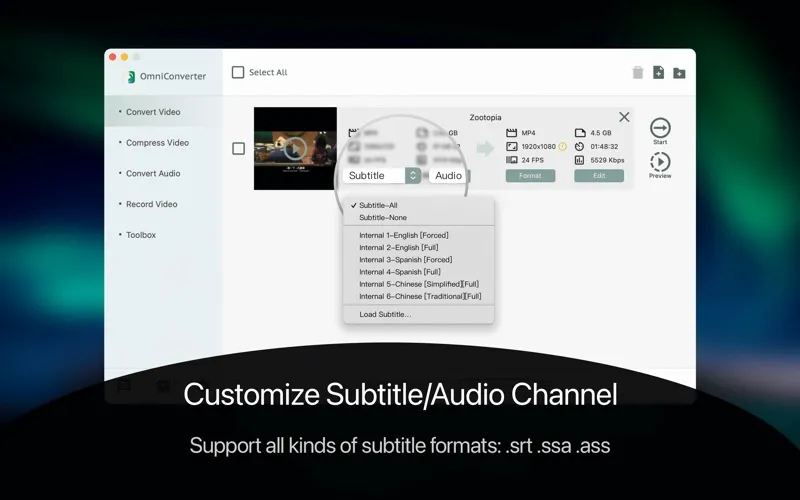Choose Subtitle-All option

[x=418, y=205]
